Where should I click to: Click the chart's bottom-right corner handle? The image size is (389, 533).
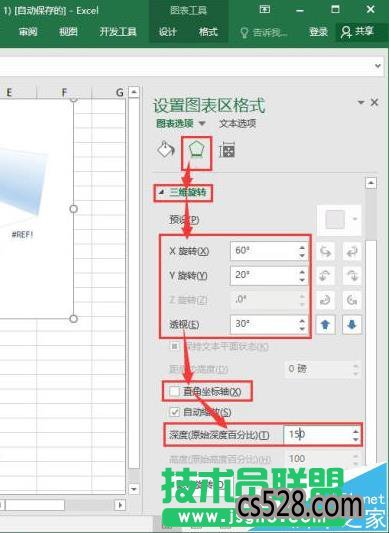pos(73,319)
